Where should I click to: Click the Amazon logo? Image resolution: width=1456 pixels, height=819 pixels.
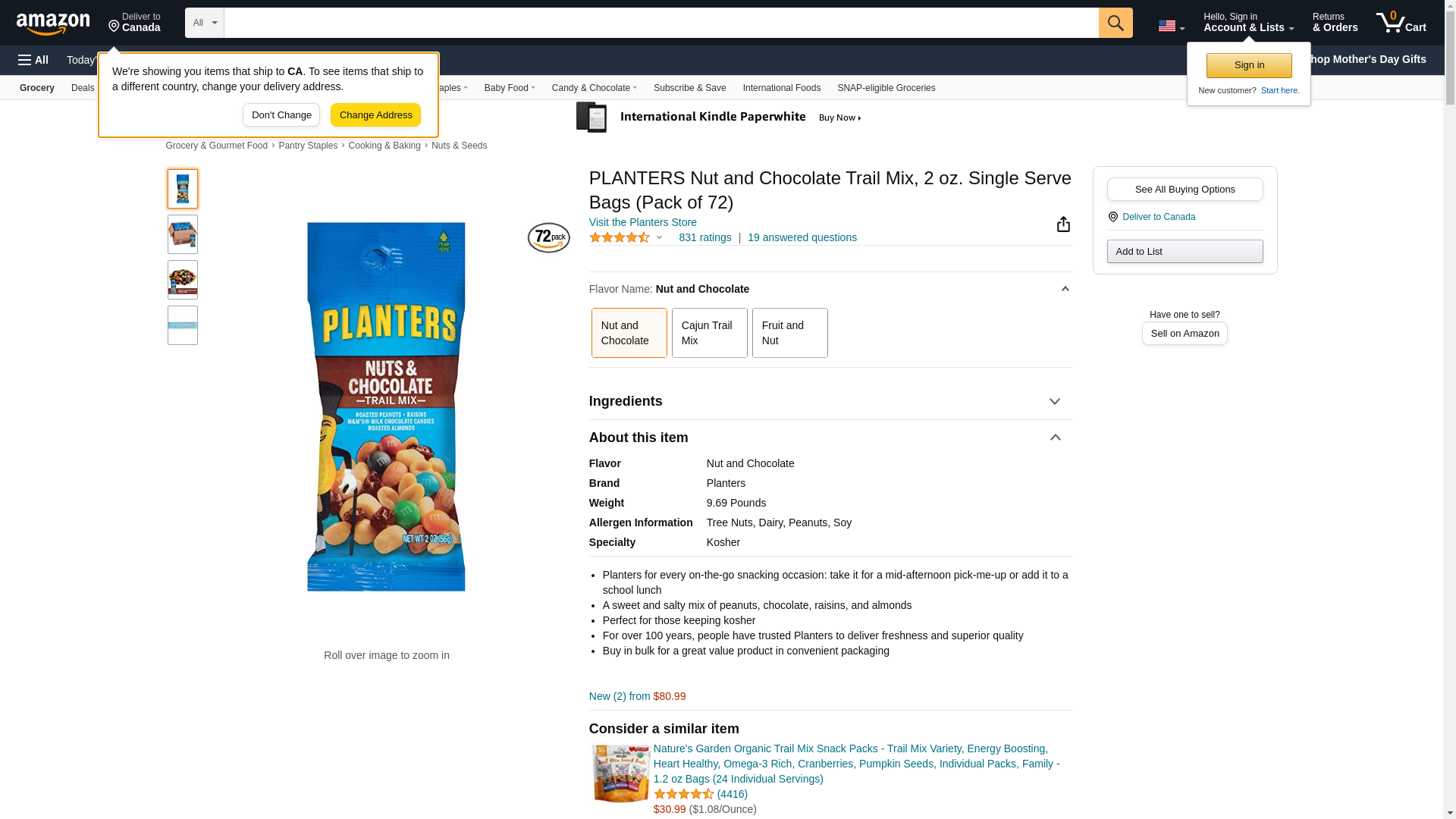[53, 24]
